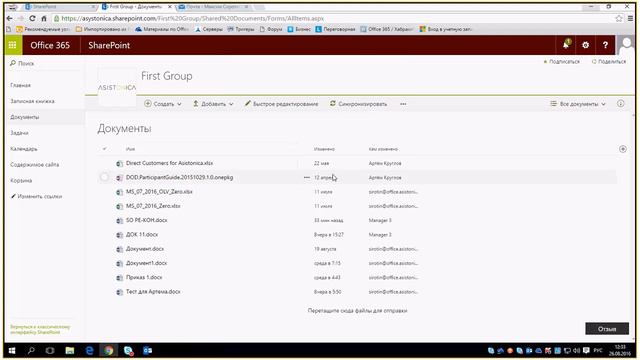Click file icon of Direct Customers for Asistonica.xlsx
640x360 pixels.
(x=120, y=163)
